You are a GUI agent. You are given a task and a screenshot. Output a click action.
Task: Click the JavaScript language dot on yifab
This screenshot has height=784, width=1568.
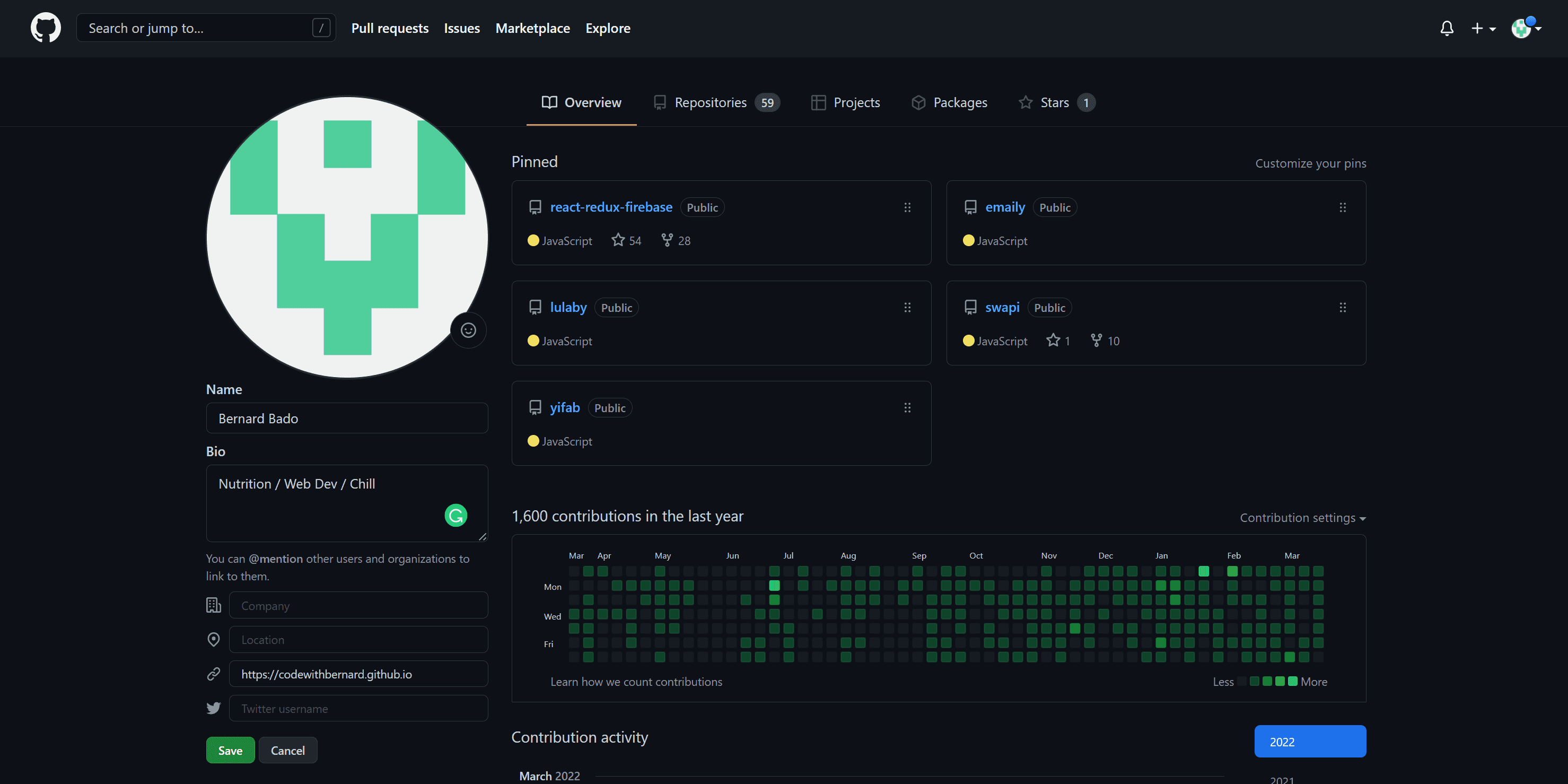(x=533, y=441)
